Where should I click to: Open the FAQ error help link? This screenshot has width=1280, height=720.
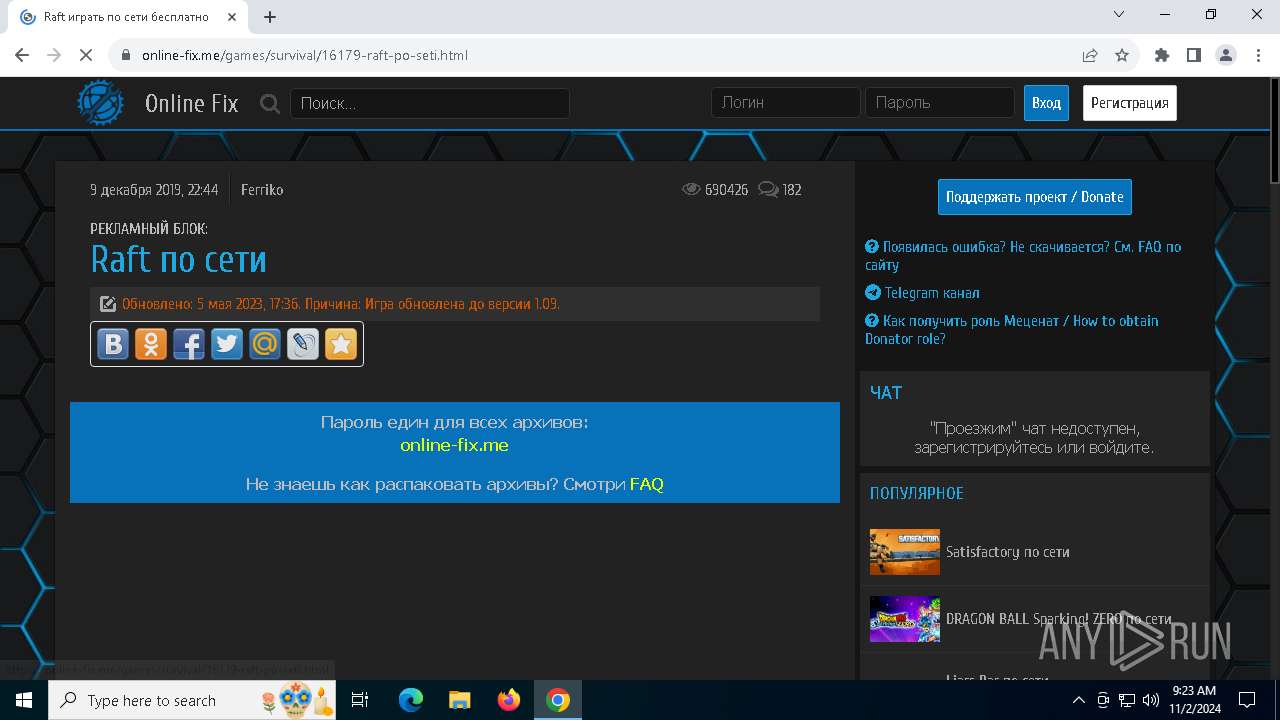coord(1023,256)
